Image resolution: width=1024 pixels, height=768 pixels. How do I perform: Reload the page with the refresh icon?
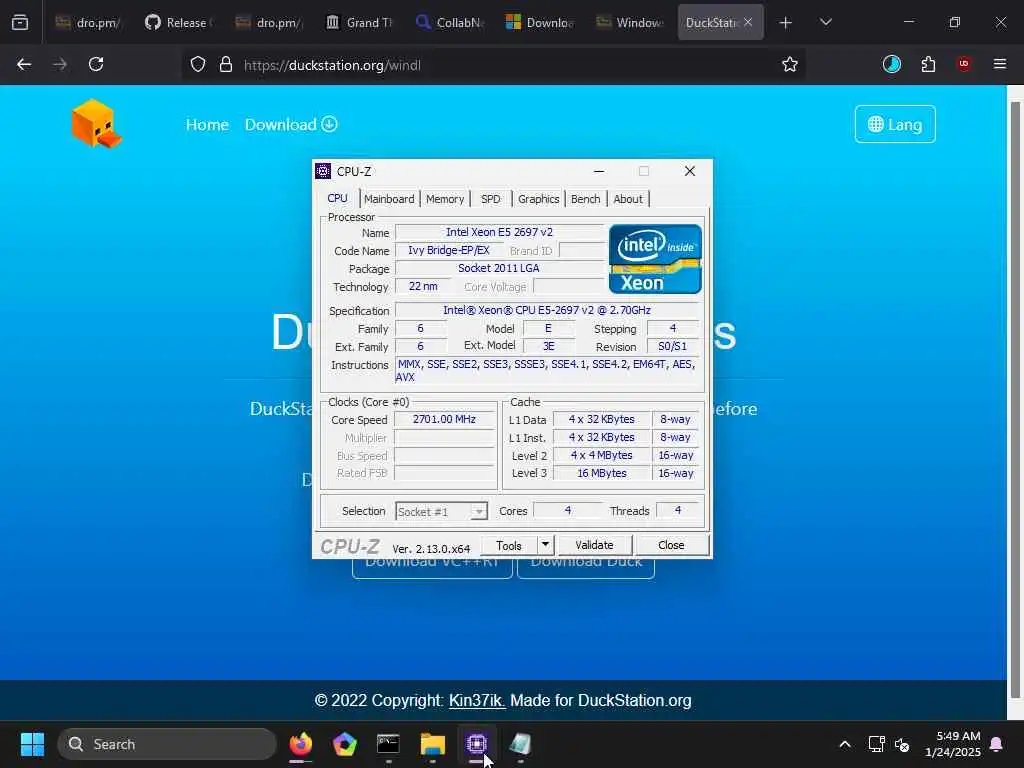[96, 64]
